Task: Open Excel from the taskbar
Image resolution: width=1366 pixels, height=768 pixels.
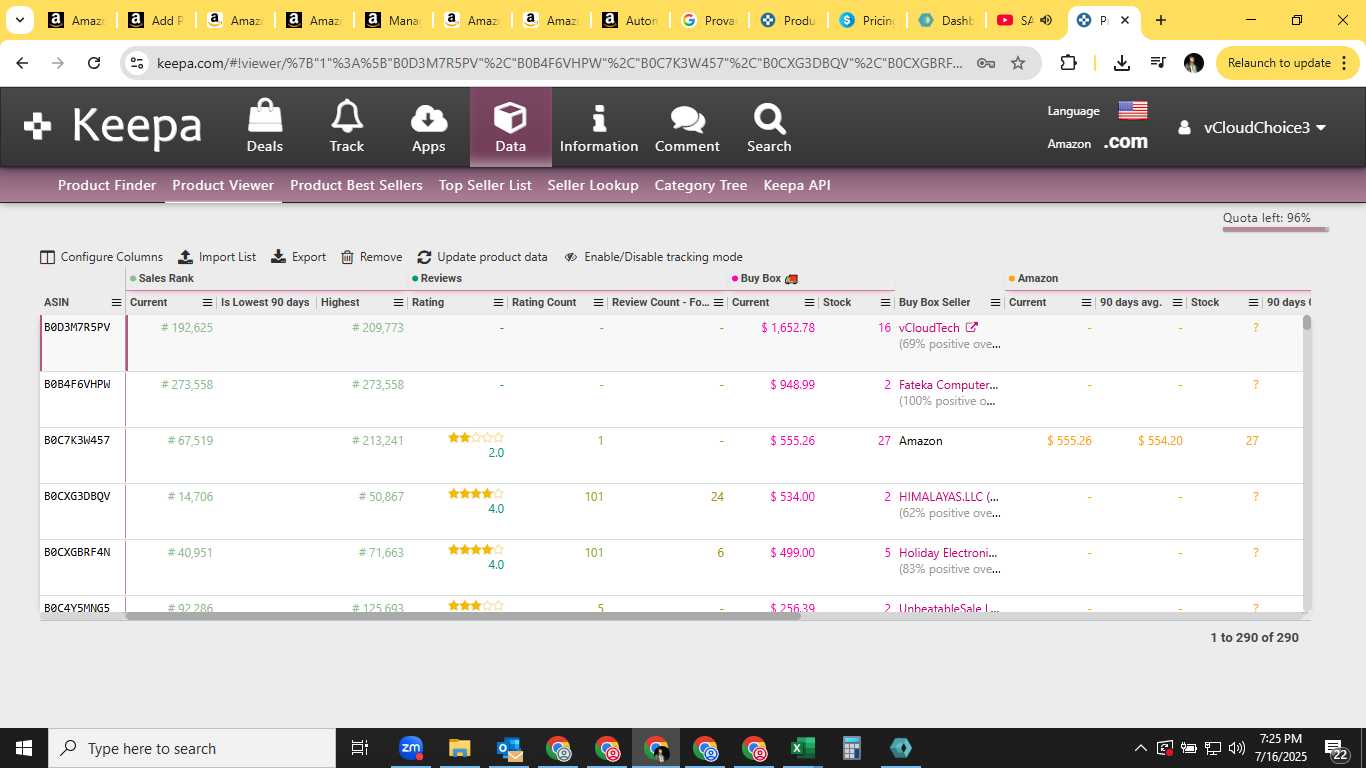Action: [802, 748]
